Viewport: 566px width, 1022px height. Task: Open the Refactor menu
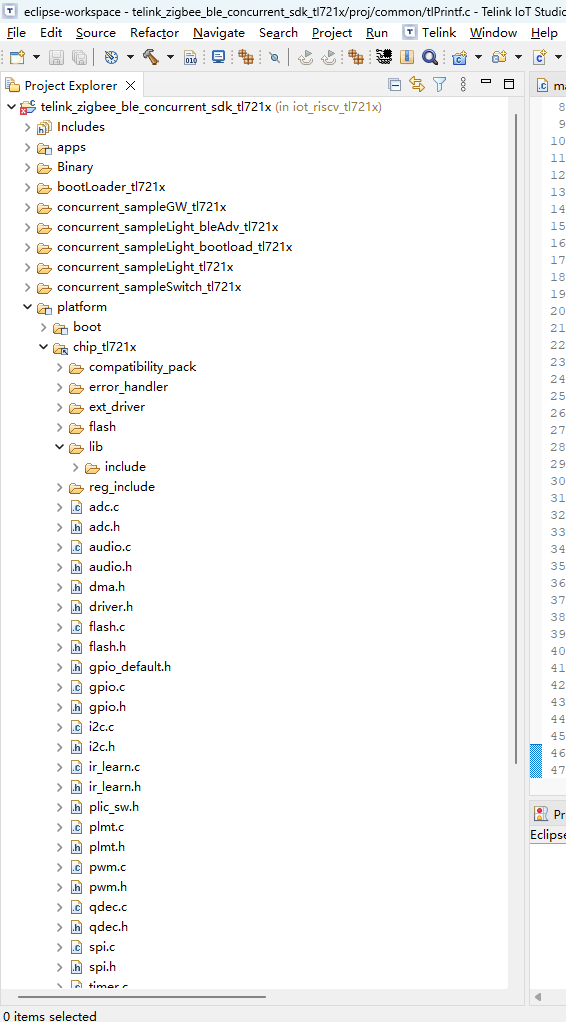pos(155,33)
